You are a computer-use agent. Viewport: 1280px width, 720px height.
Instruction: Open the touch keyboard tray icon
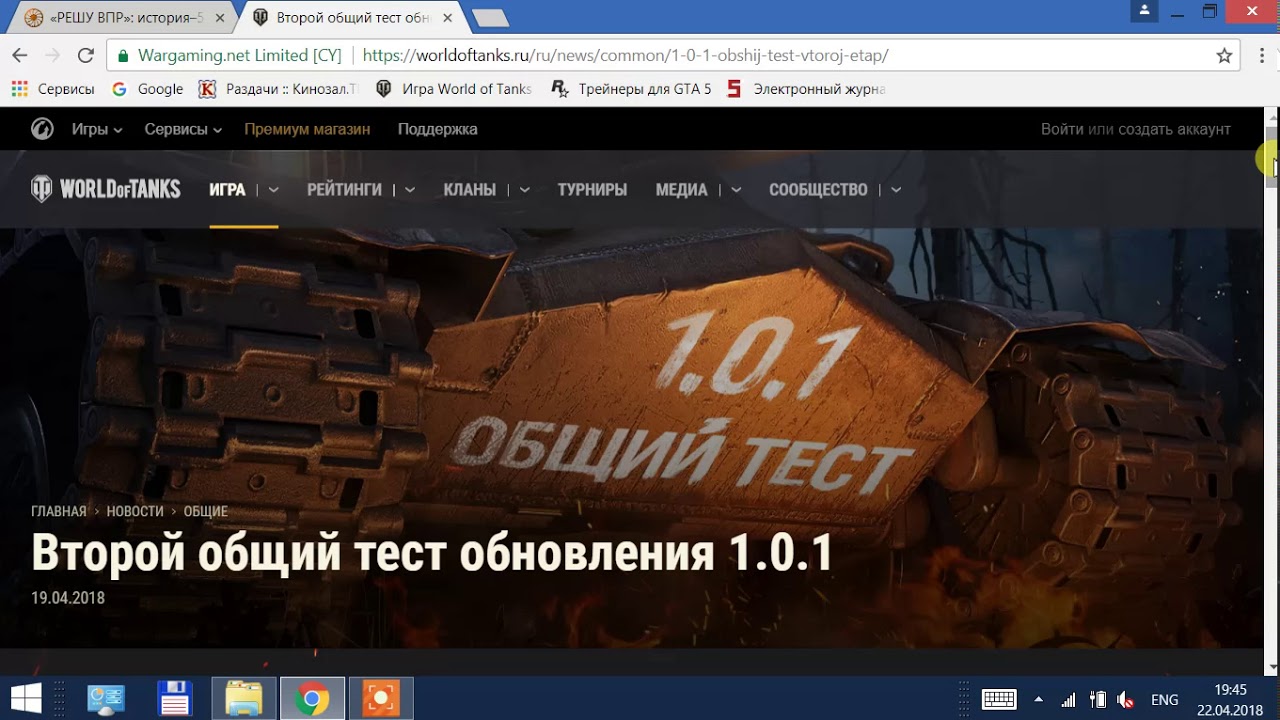pos(999,699)
